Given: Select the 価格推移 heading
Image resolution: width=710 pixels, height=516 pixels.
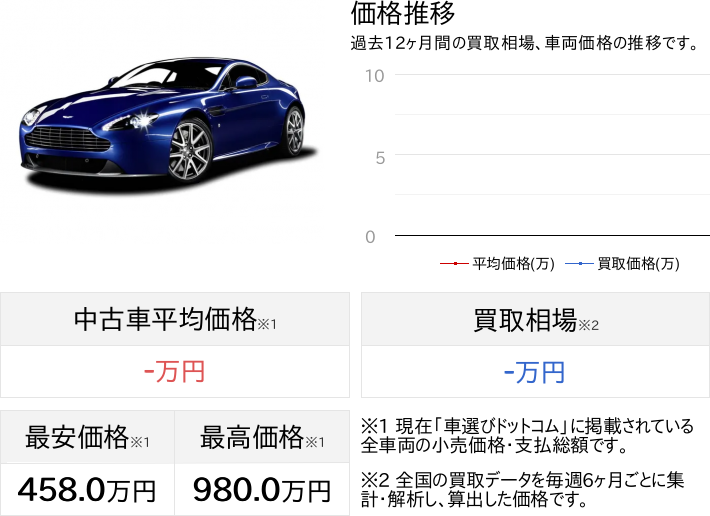Looking at the screenshot, I should pos(403,13).
